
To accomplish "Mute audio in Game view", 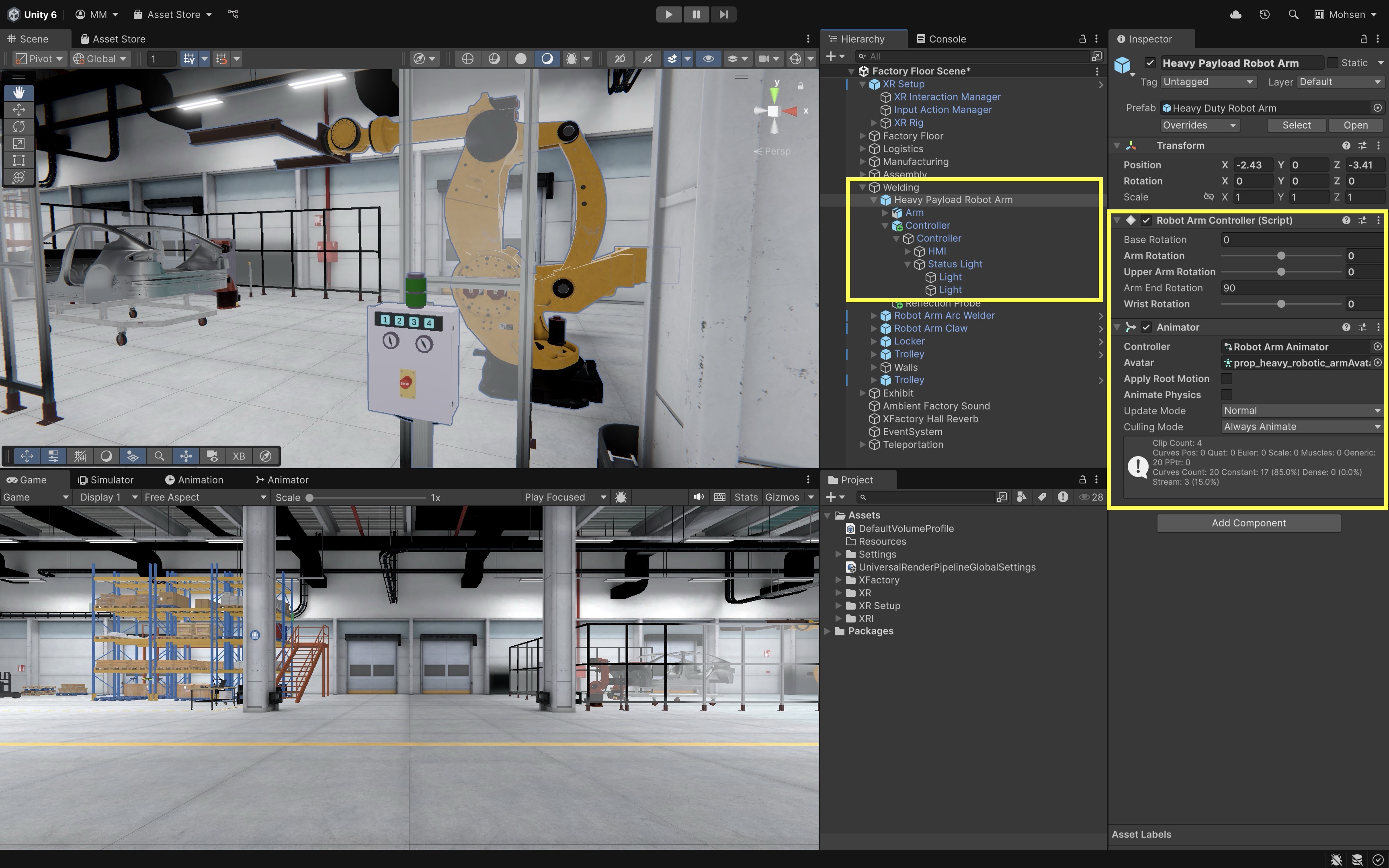I will [698, 497].
